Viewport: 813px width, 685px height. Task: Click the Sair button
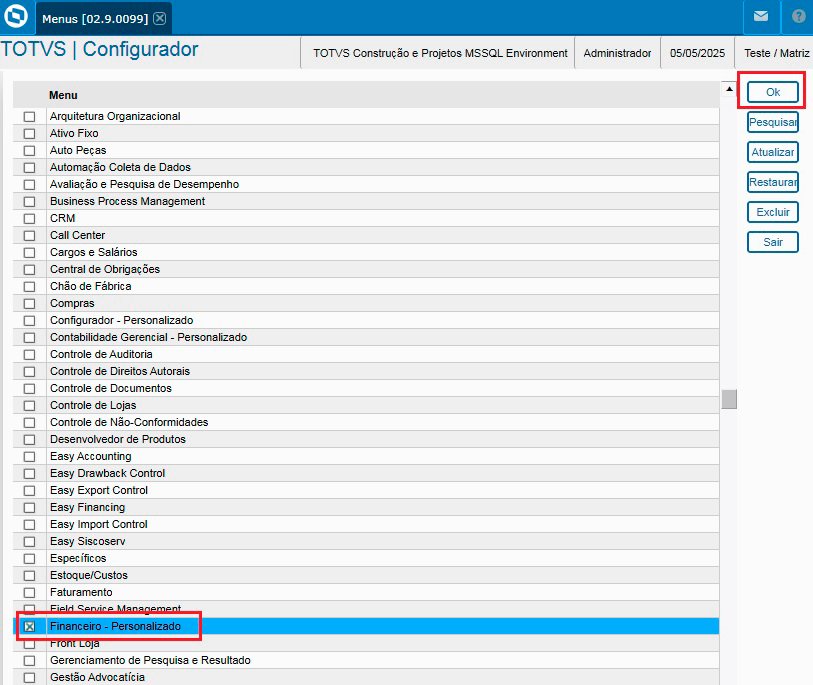click(x=773, y=242)
